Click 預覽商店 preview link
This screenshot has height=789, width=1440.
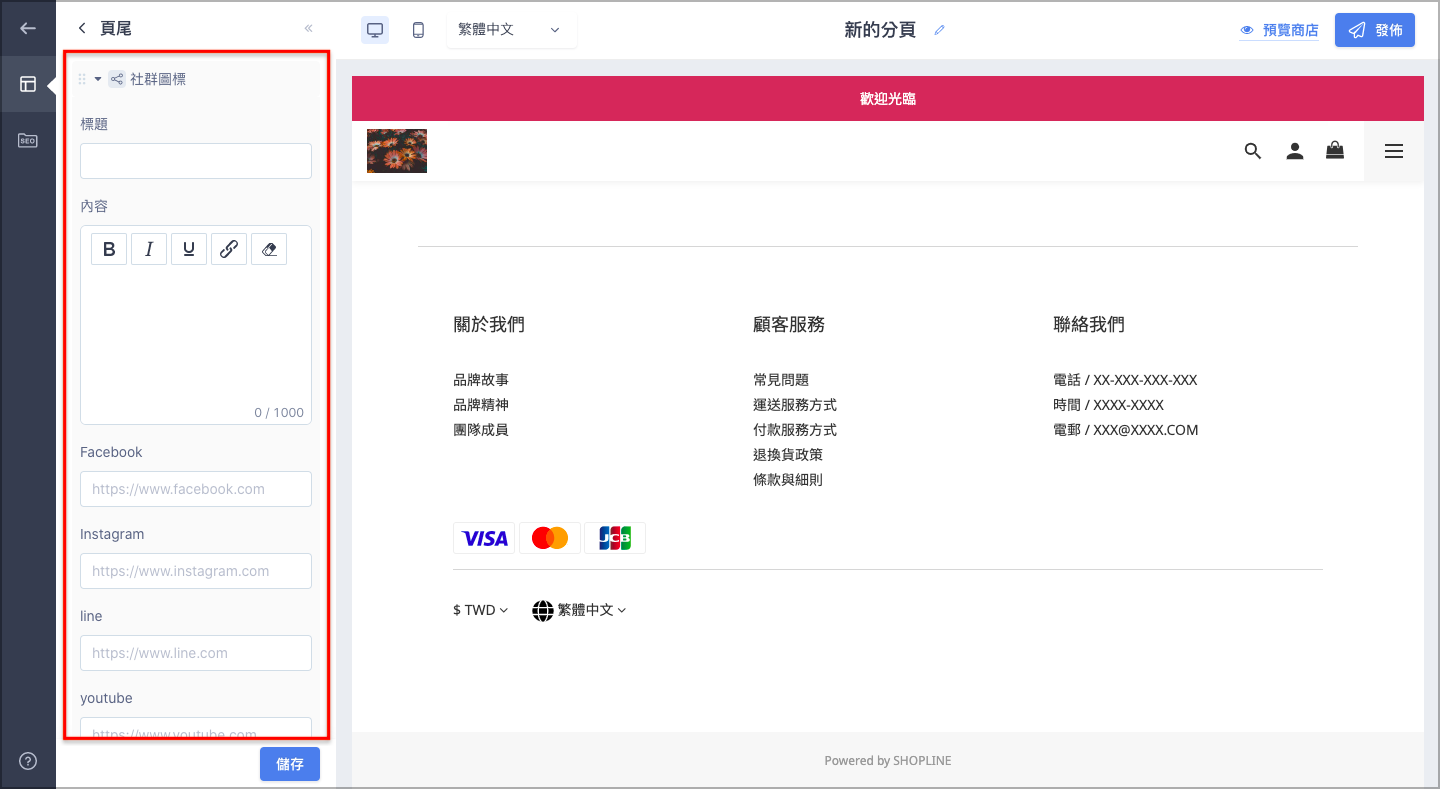1279,30
